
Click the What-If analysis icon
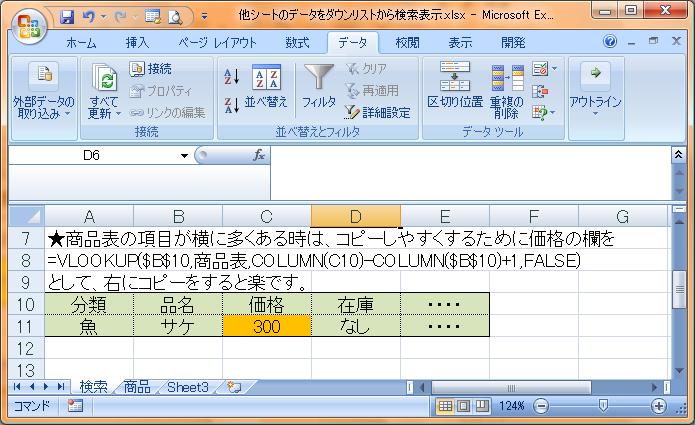pyautogui.click(x=540, y=113)
